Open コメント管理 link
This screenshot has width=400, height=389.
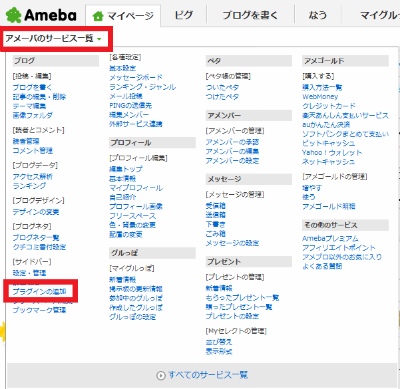33,151
